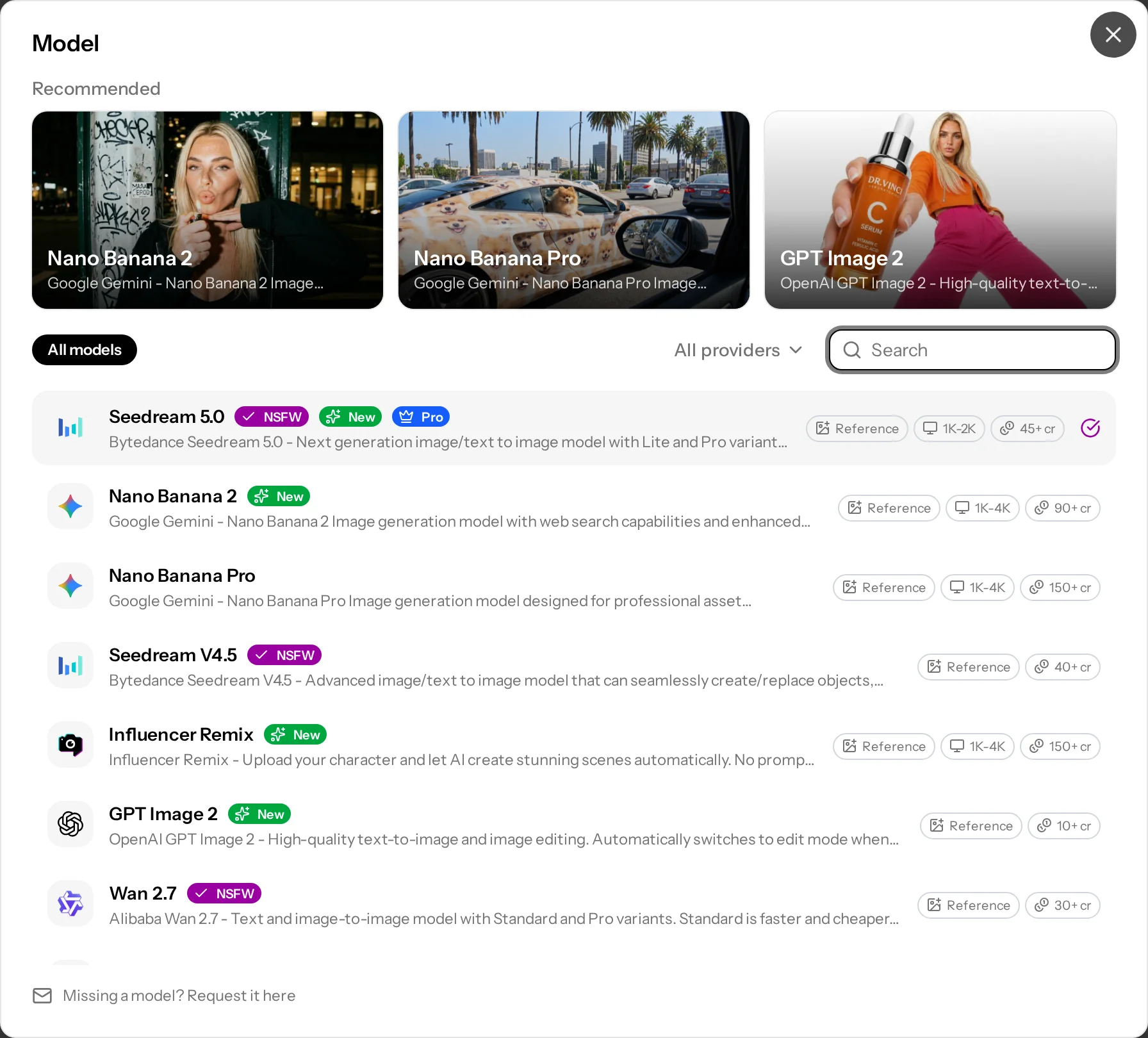Click Reference tag on Nano Banana 2 row

(889, 508)
